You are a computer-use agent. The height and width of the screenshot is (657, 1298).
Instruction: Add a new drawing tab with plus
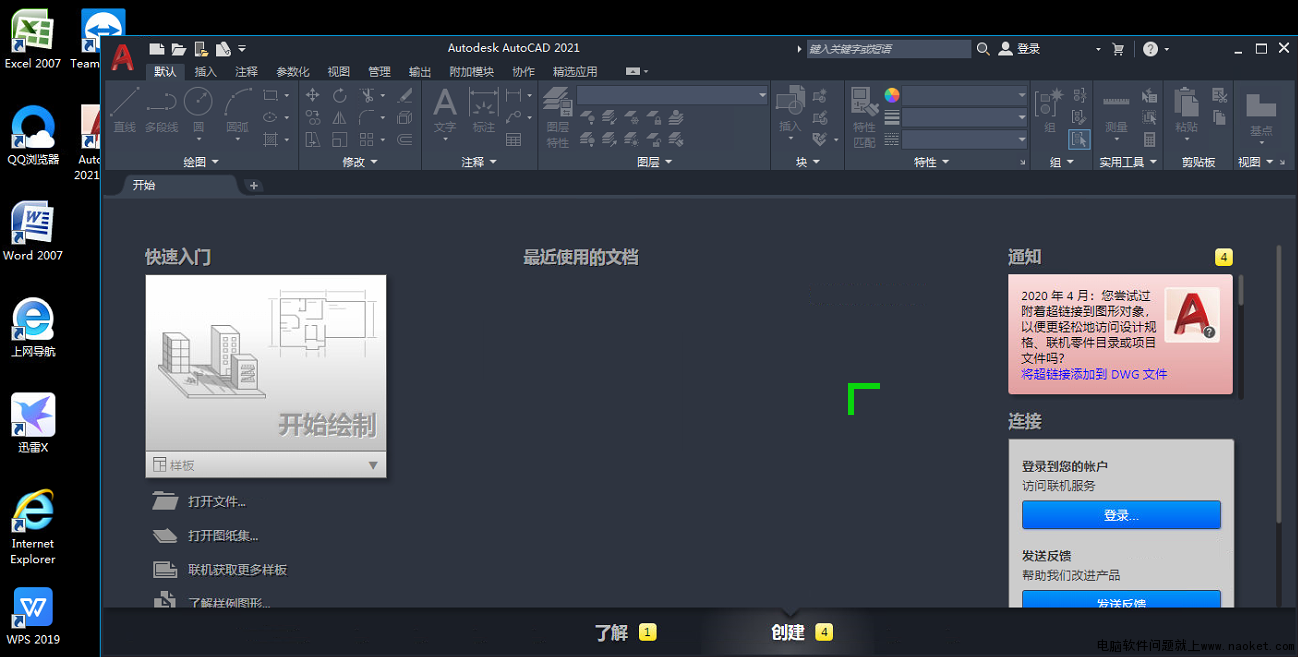pos(254,185)
